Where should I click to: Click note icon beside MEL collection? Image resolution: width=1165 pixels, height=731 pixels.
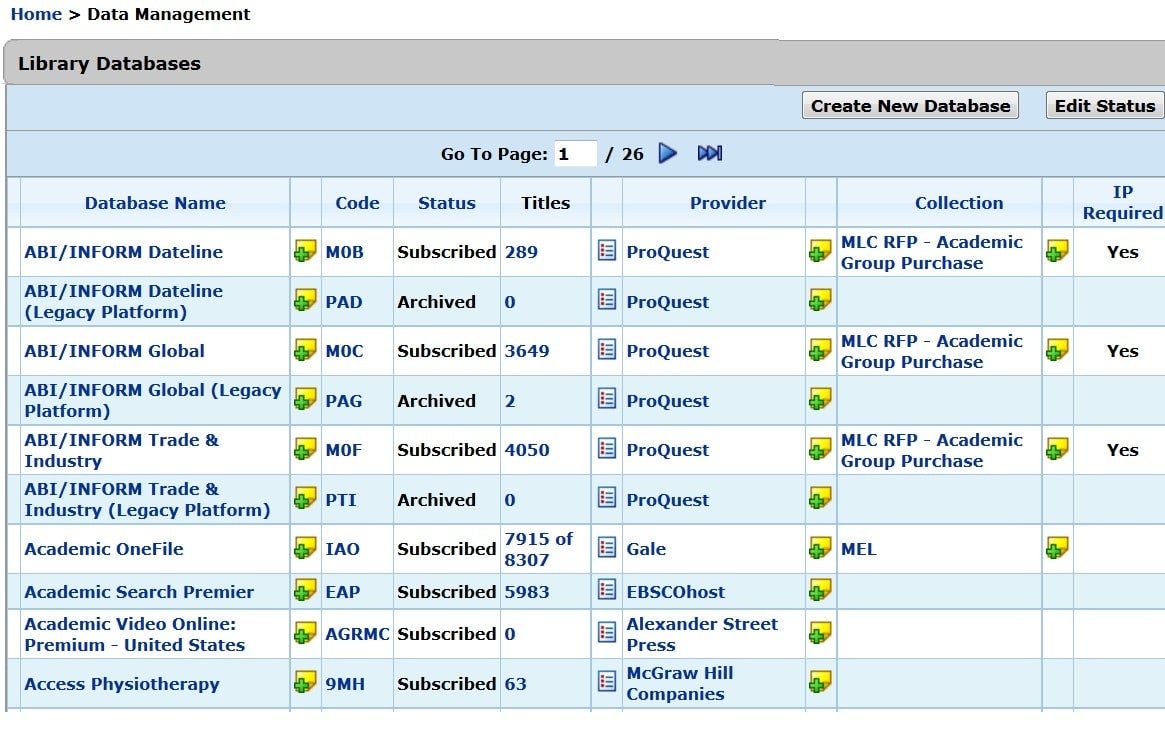click(x=1057, y=548)
